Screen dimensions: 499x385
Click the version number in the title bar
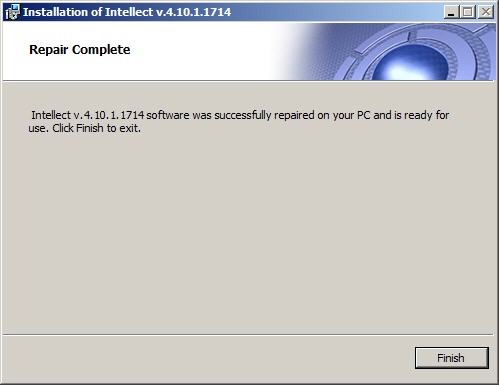tap(194, 12)
